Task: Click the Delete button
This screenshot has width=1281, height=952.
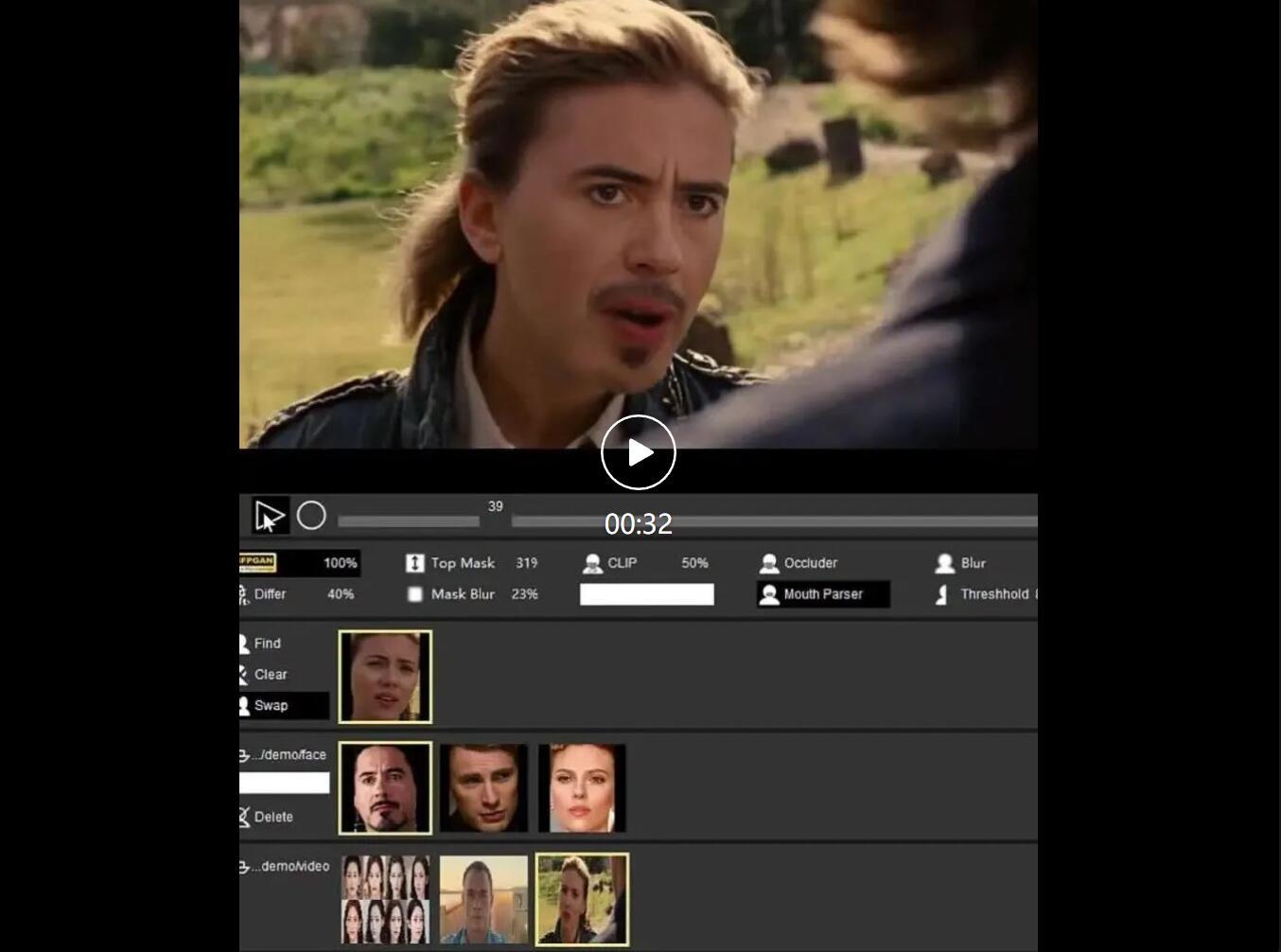Action: pyautogui.click(x=267, y=817)
